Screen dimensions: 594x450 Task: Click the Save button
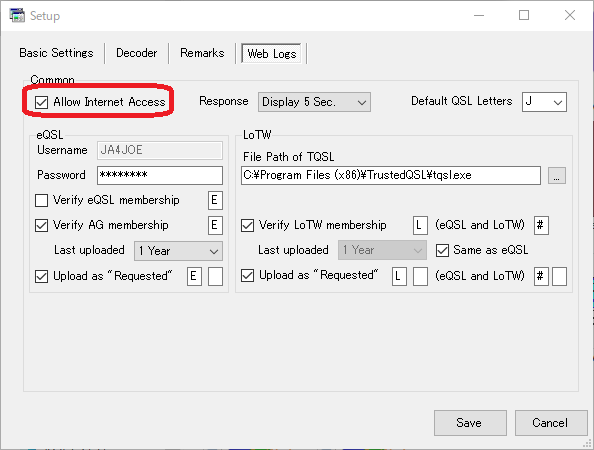470,423
